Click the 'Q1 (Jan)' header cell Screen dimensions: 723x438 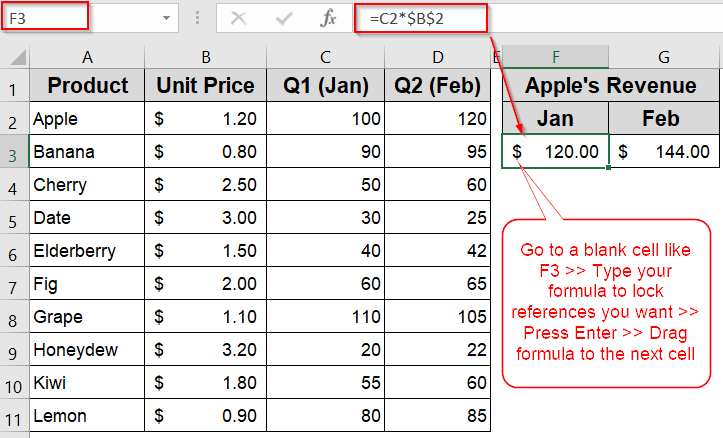pos(326,86)
